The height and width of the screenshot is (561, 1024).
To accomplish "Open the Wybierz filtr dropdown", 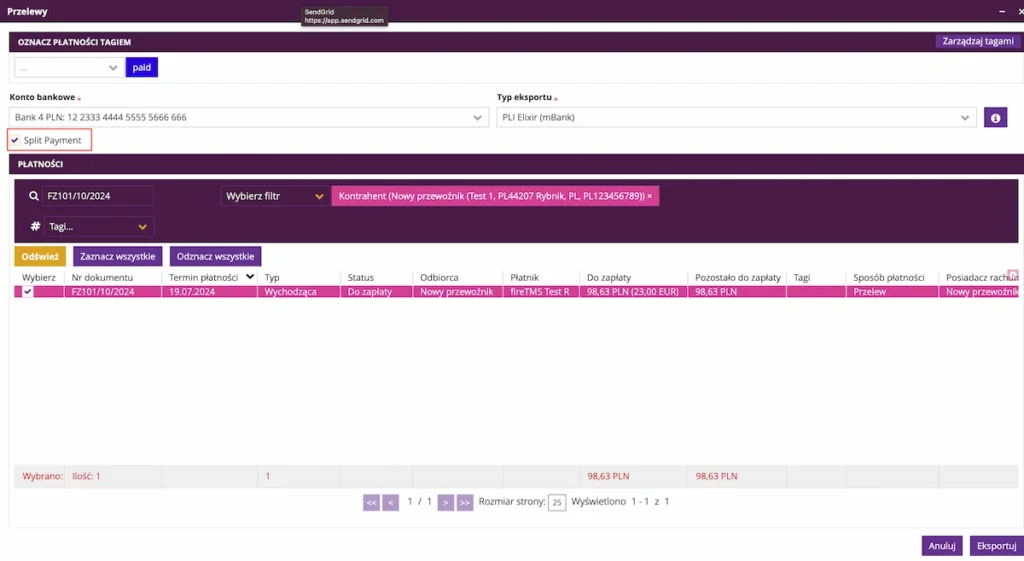I will (x=274, y=196).
